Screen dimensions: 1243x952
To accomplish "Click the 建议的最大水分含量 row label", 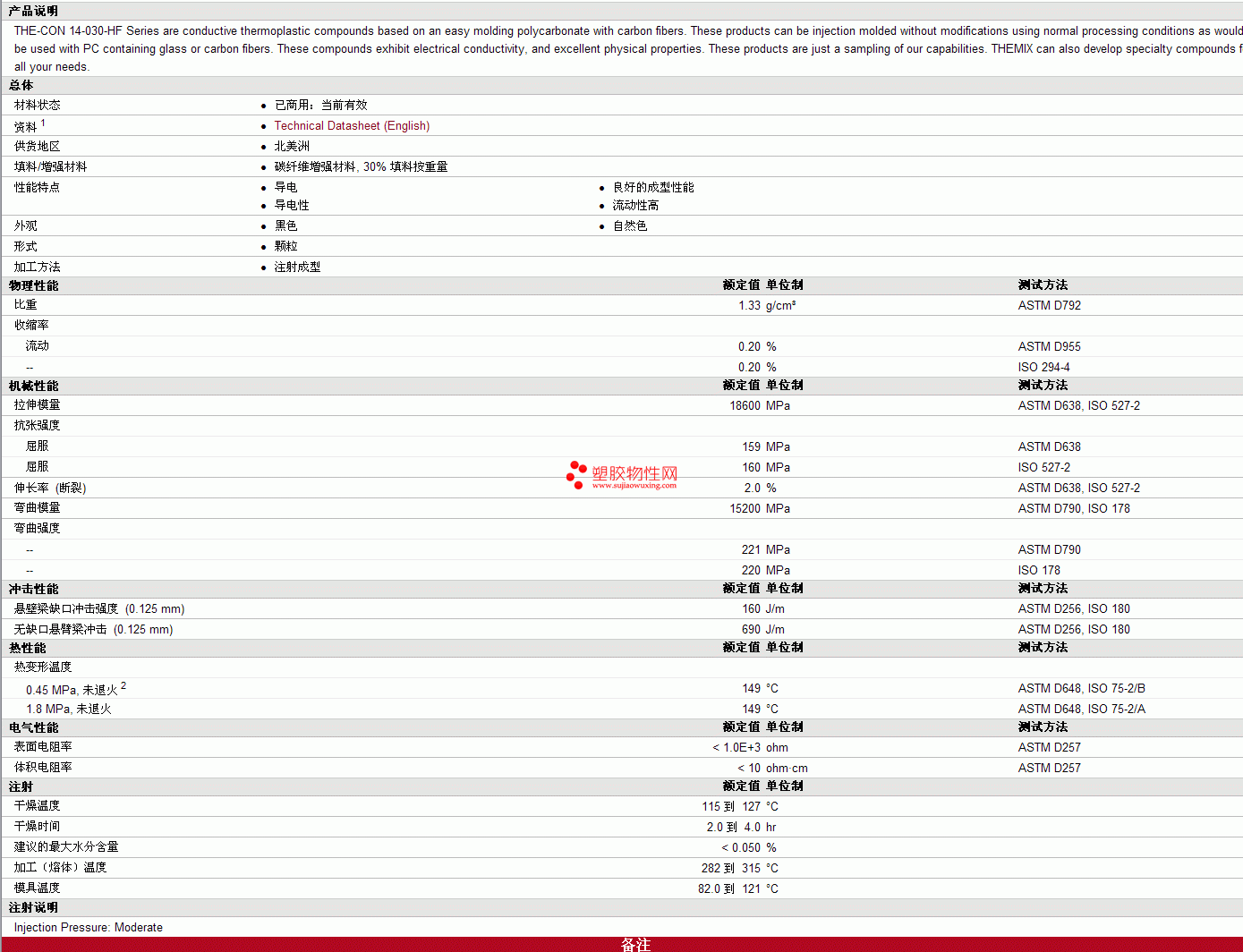I will point(66,847).
